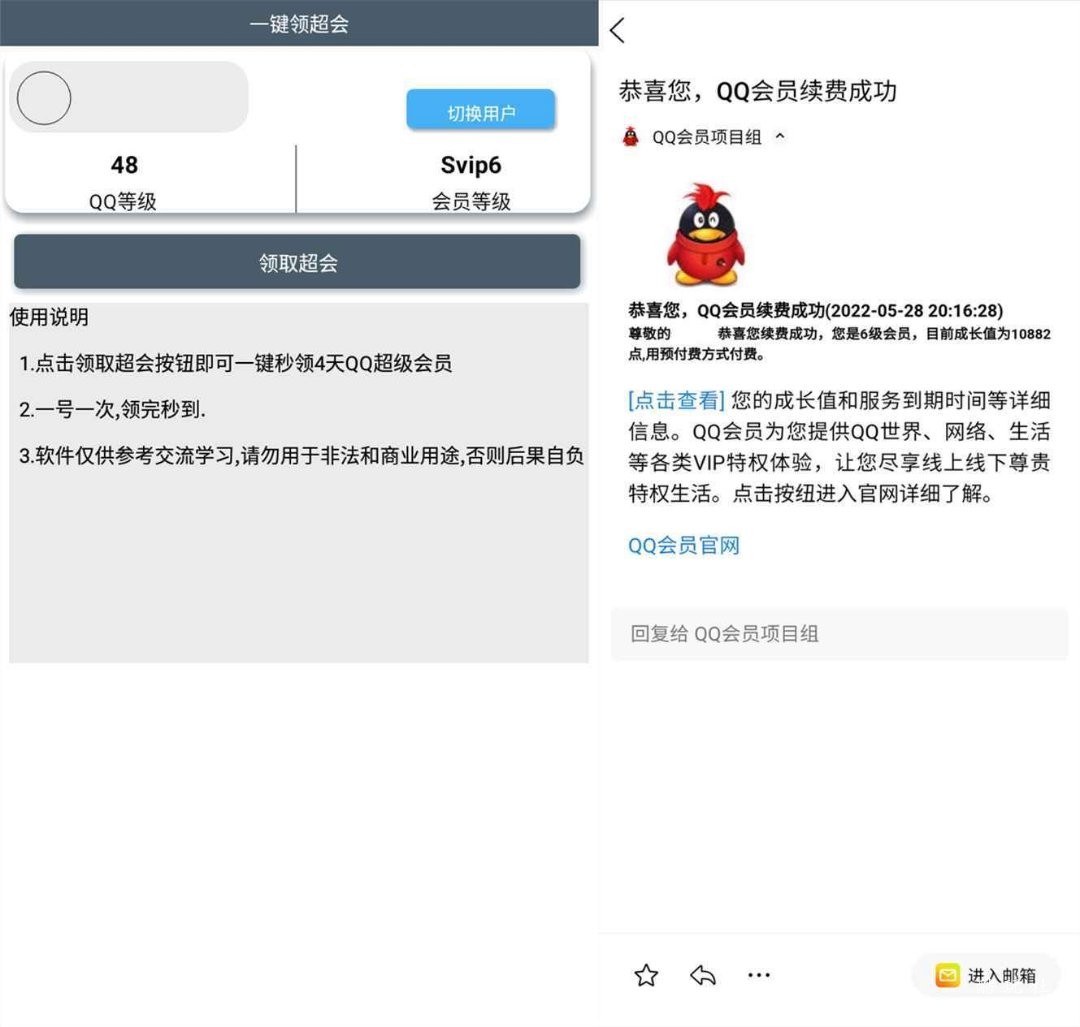Tap the QQ等级 48 stat

coord(124,180)
